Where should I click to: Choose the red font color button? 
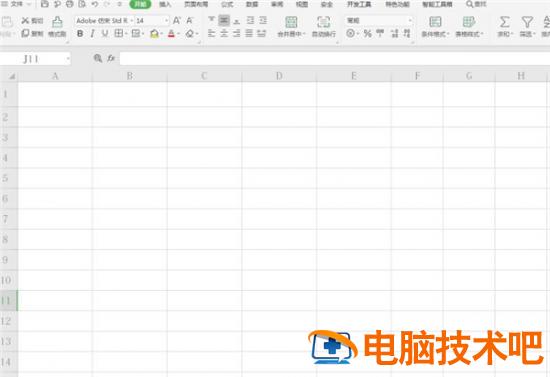[171, 34]
